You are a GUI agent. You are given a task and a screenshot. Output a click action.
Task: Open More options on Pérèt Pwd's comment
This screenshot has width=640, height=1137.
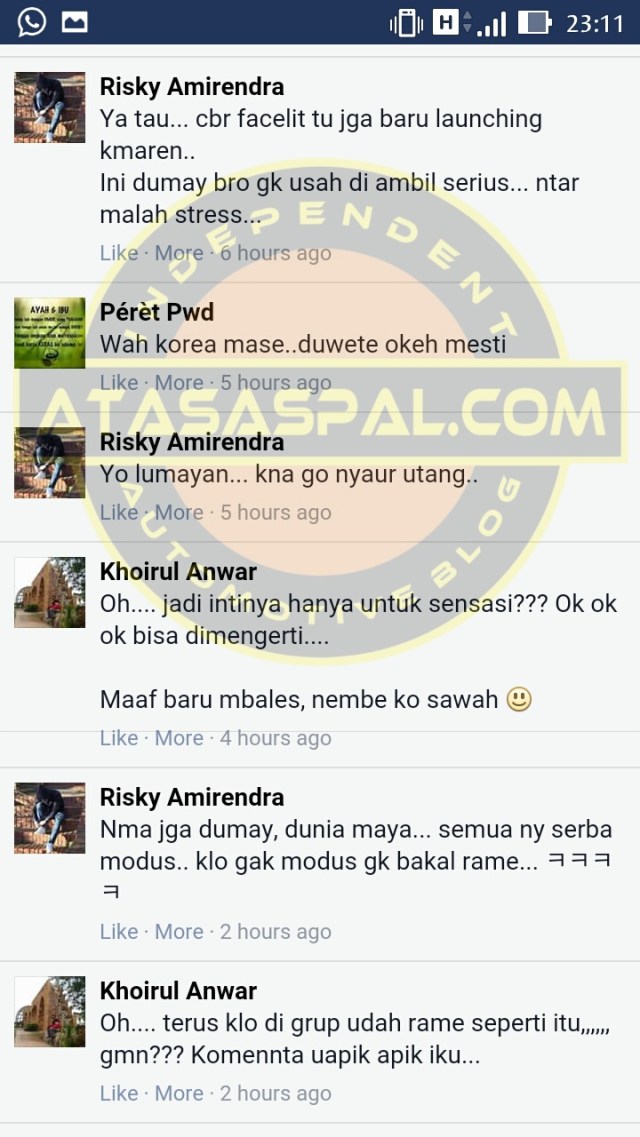coord(179,383)
